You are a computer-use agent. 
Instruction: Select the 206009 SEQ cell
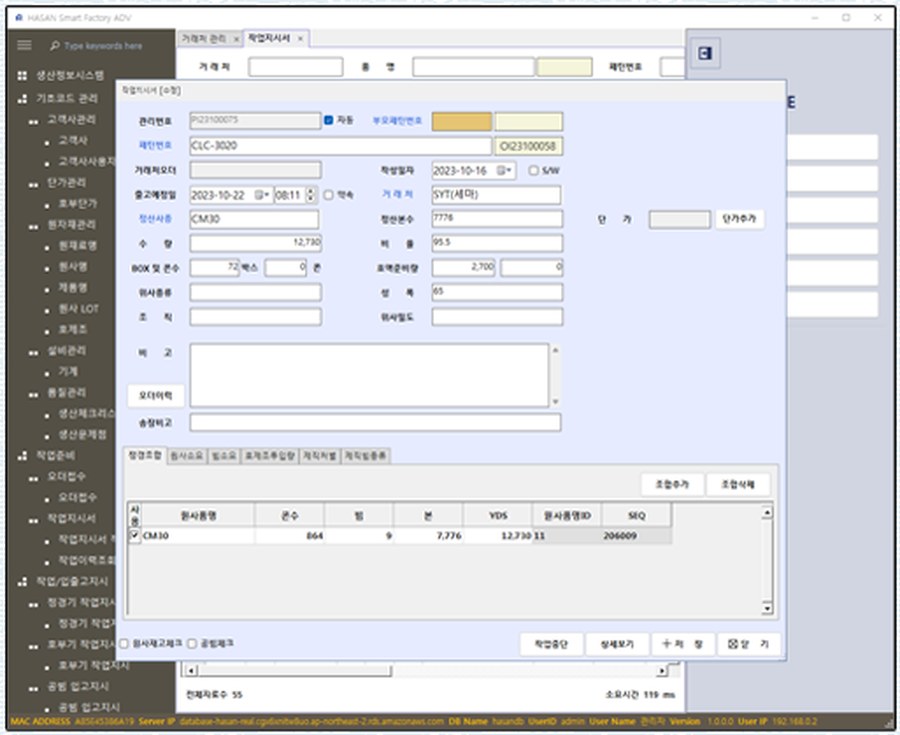coord(636,536)
